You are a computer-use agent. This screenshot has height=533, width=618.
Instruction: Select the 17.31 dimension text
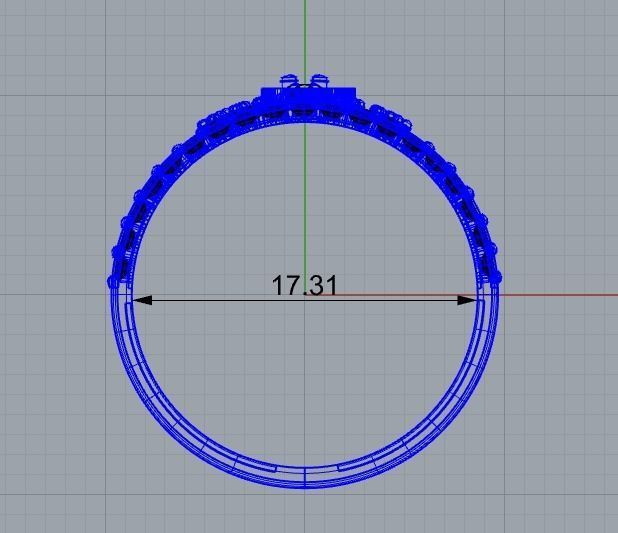pos(304,285)
